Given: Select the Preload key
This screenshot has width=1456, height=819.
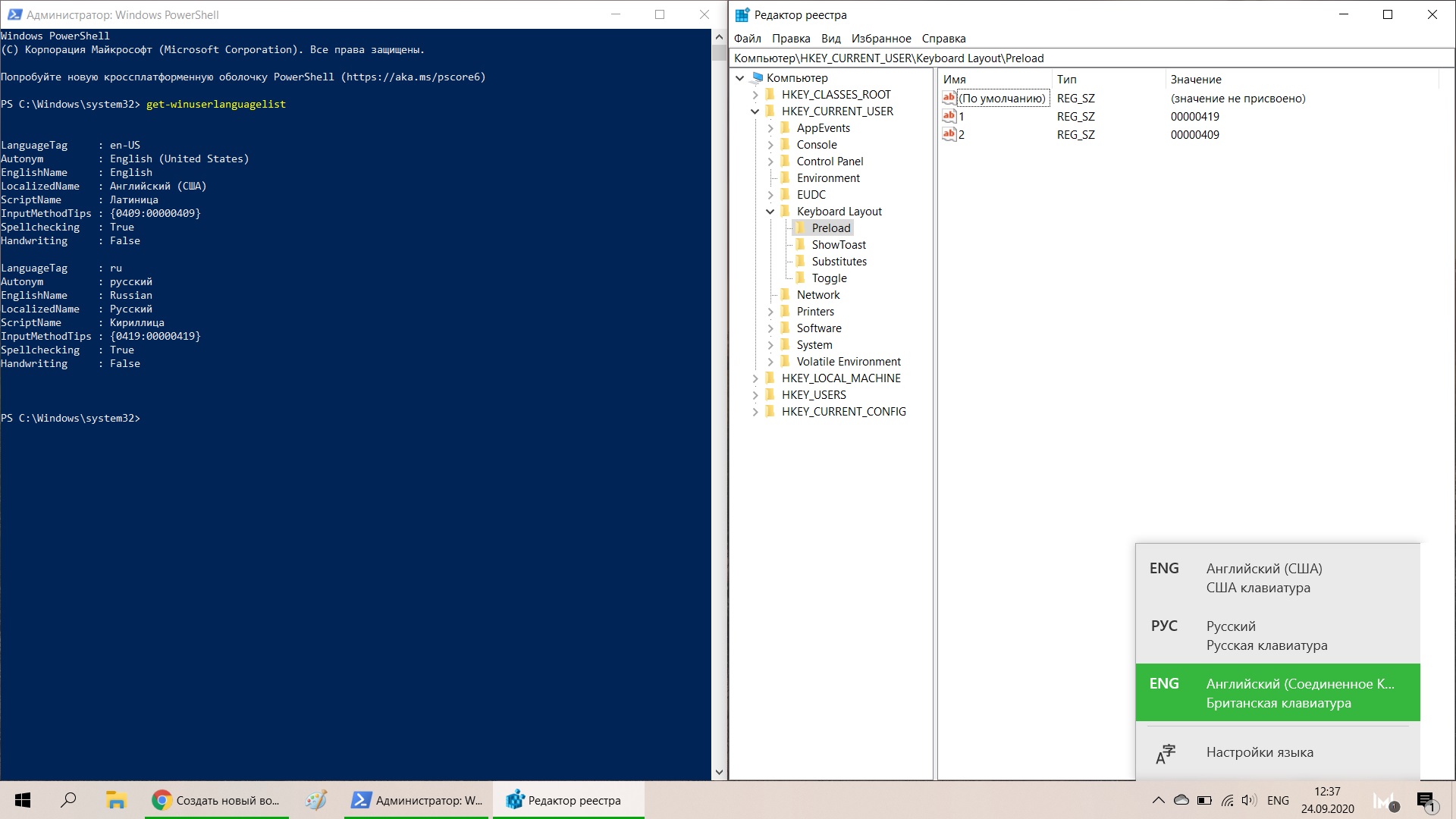Looking at the screenshot, I should pos(831,228).
